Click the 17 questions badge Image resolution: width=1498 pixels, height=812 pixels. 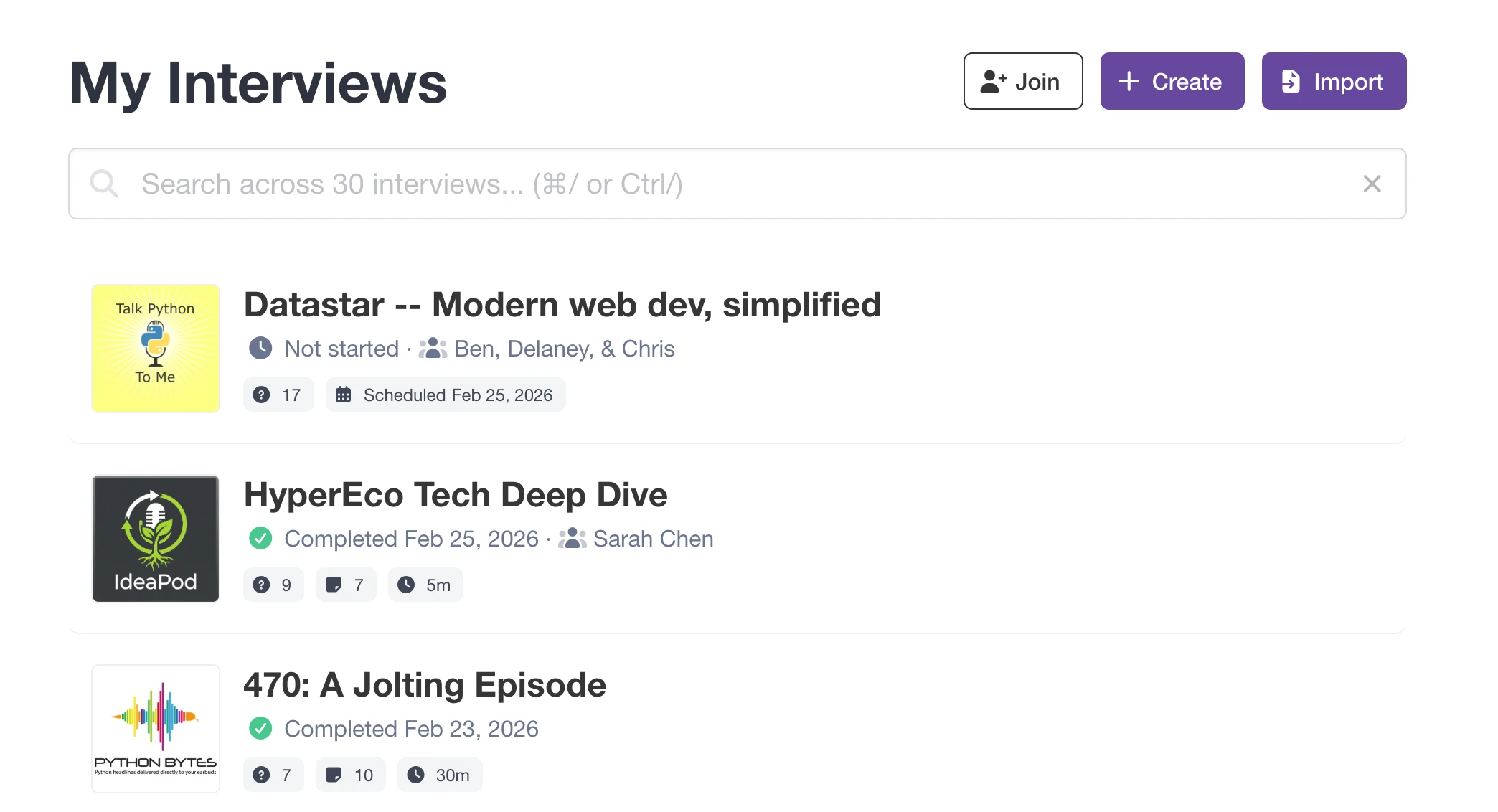pos(278,395)
